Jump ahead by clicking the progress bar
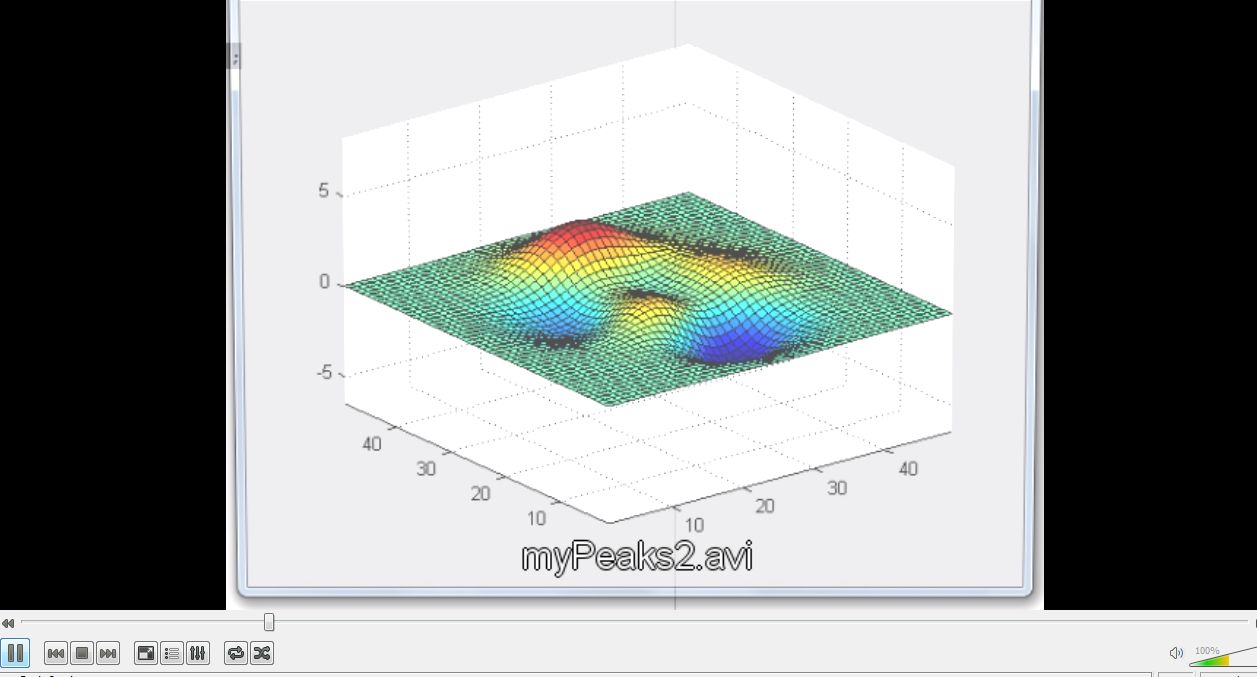This screenshot has width=1257, height=677. tap(700, 622)
